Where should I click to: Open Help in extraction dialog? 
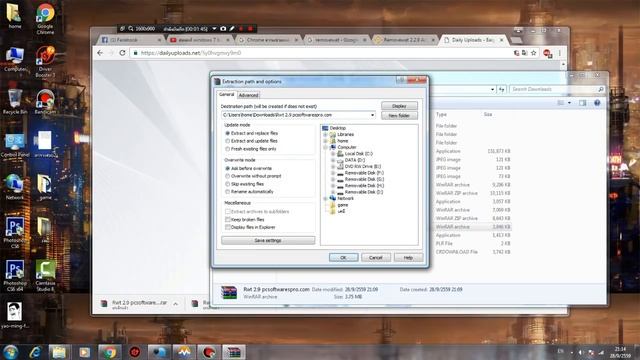click(x=408, y=258)
